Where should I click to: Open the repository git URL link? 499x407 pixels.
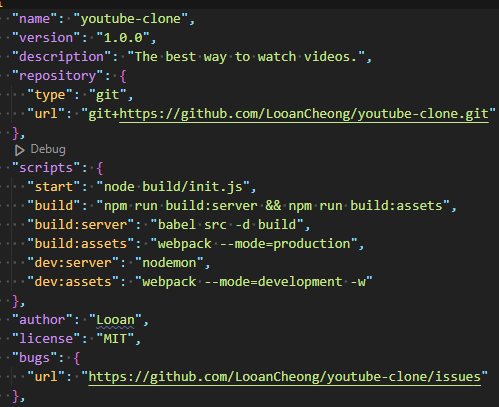(304, 114)
